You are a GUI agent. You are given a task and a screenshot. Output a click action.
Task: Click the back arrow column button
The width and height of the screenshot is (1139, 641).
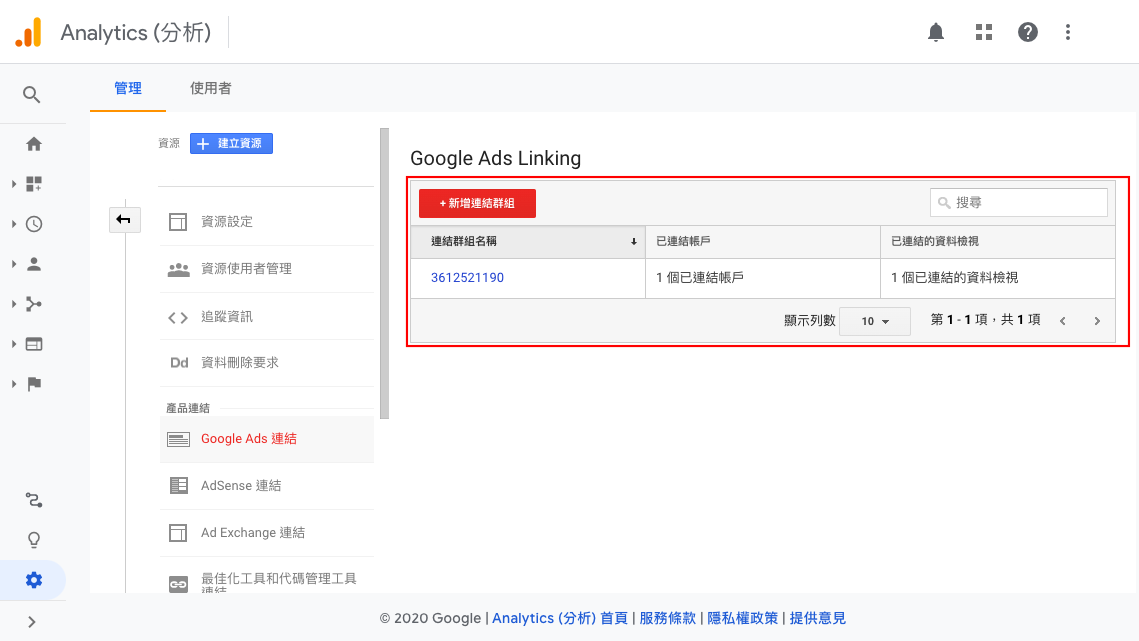click(x=124, y=219)
